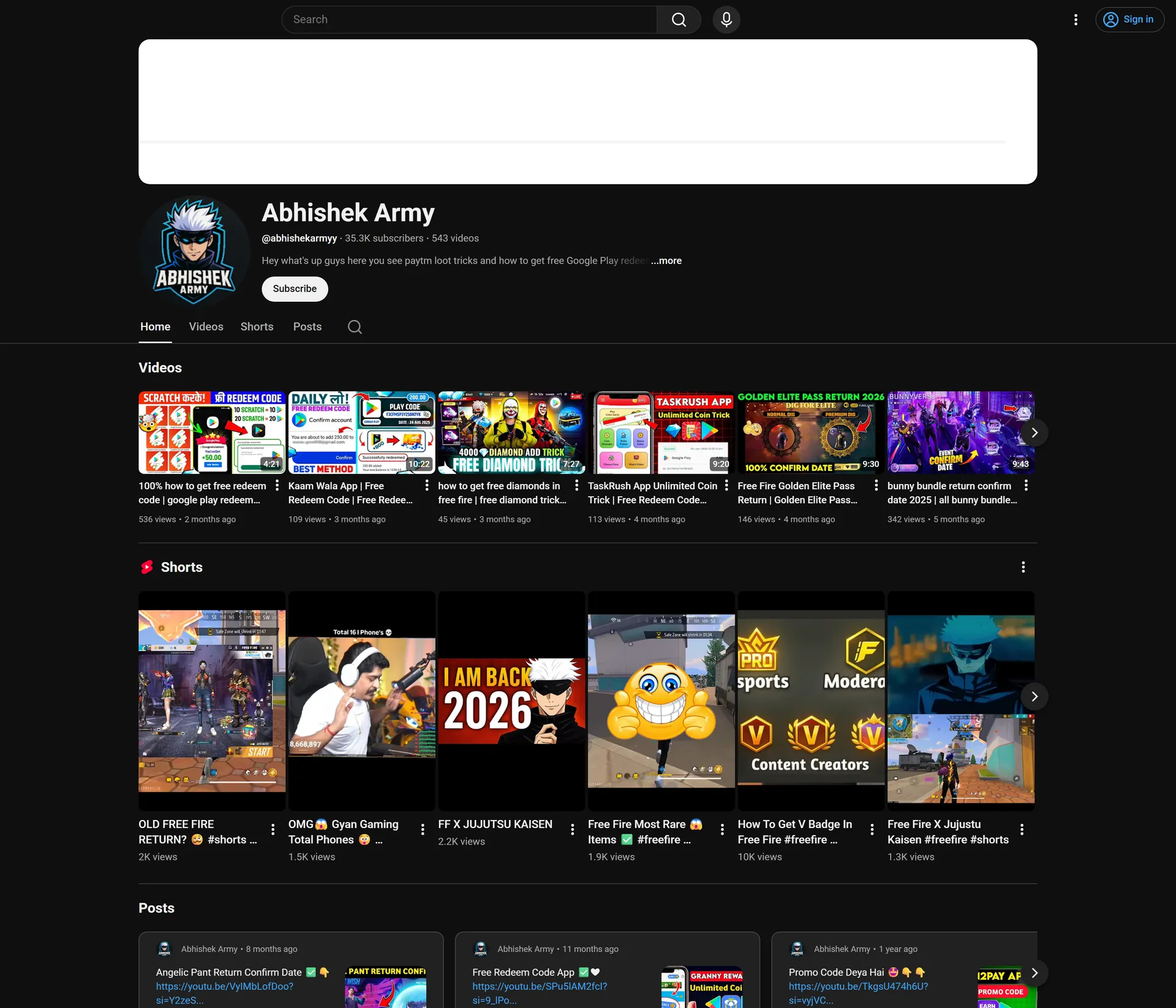Viewport: 1176px width, 1008px height.
Task: Open more options for bunny bundle return video
Action: pos(1026,486)
